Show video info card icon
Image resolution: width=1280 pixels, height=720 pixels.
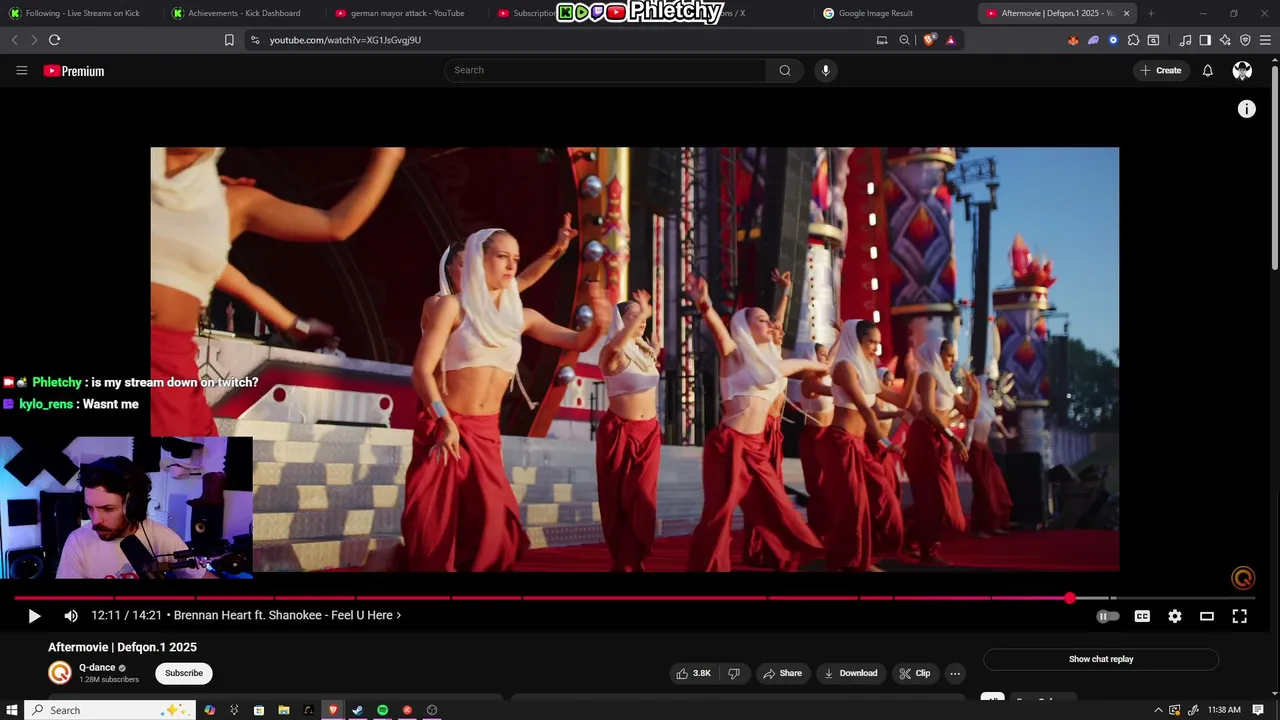(x=1246, y=109)
